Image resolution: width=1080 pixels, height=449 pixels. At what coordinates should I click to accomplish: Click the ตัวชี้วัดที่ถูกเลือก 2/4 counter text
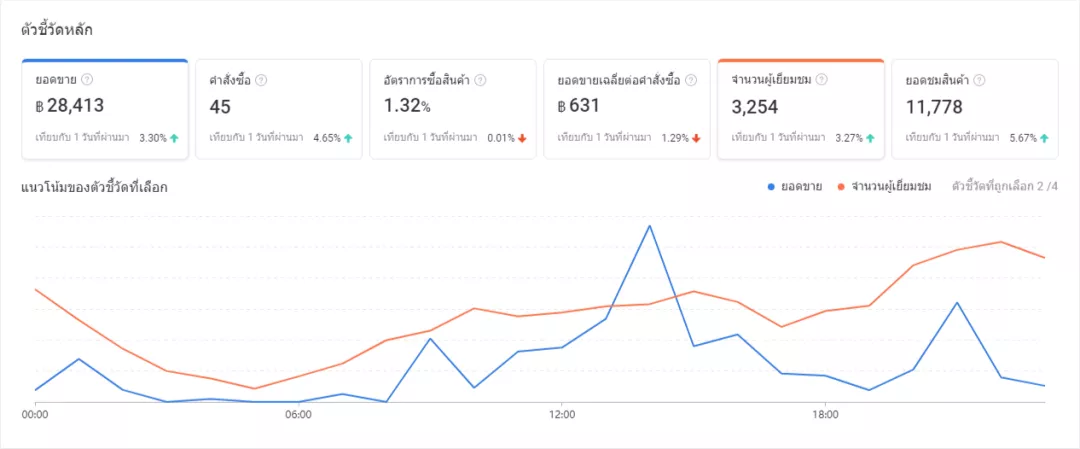tap(1004, 187)
